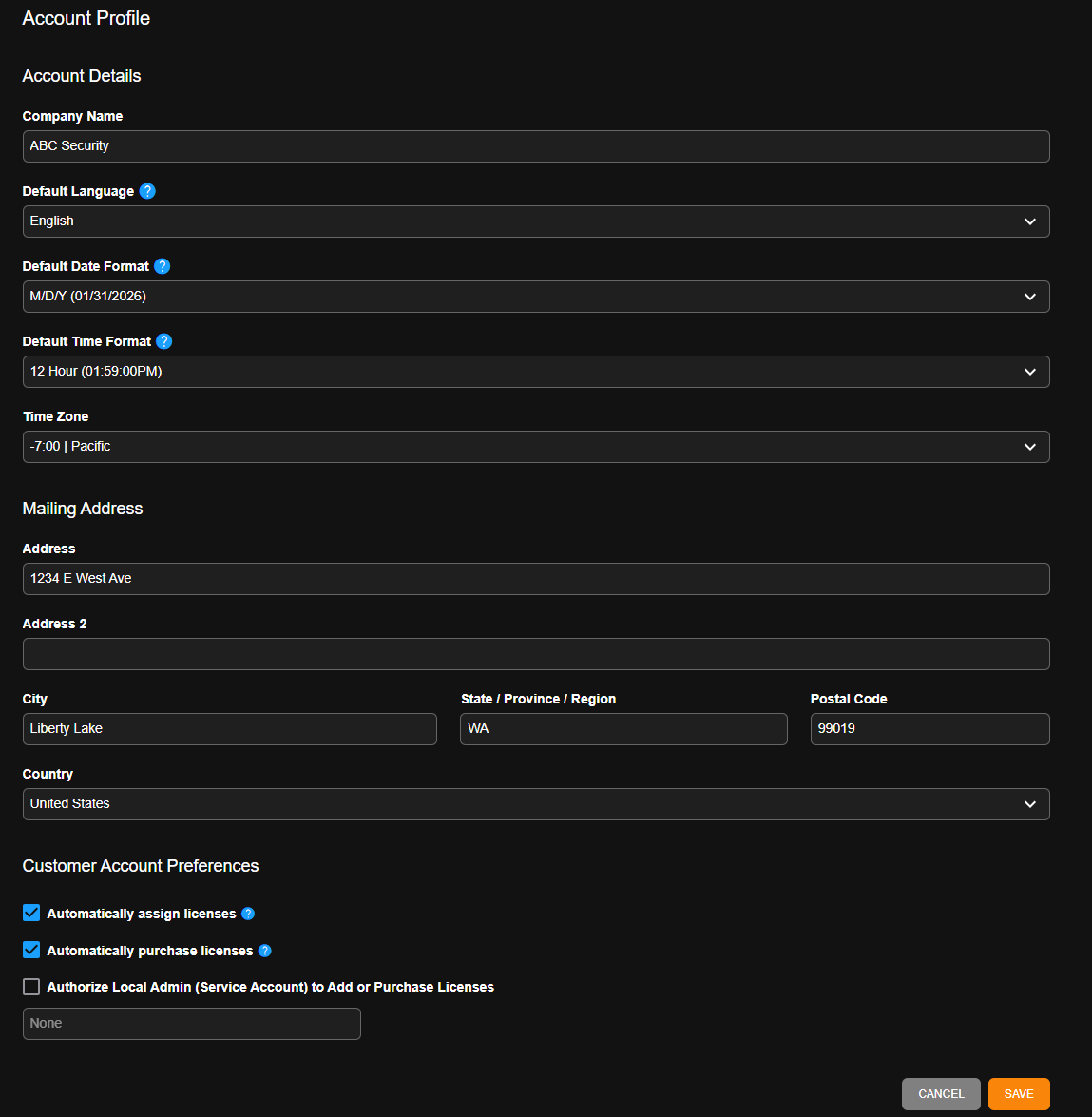Viewport: 1092px width, 1117px height.
Task: Open the Country dropdown
Action: 535,803
